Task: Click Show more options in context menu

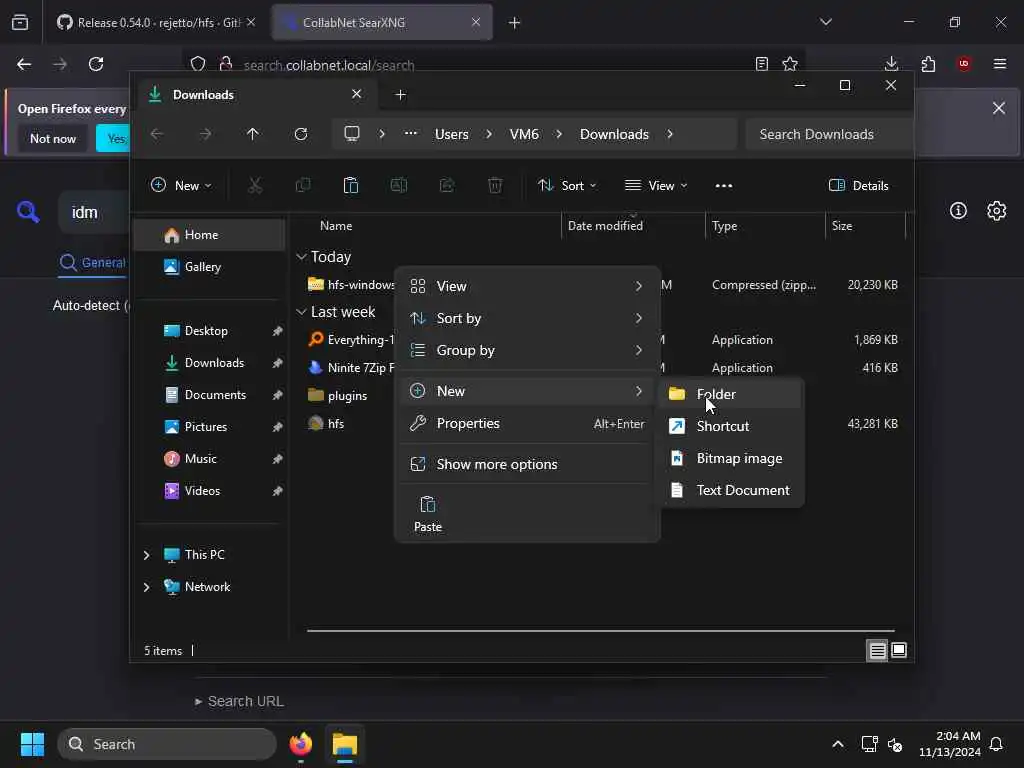Action: click(x=527, y=464)
